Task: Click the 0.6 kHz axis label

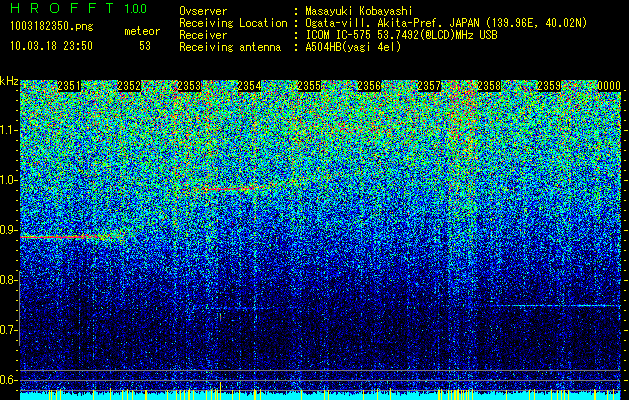Action: click(8, 380)
